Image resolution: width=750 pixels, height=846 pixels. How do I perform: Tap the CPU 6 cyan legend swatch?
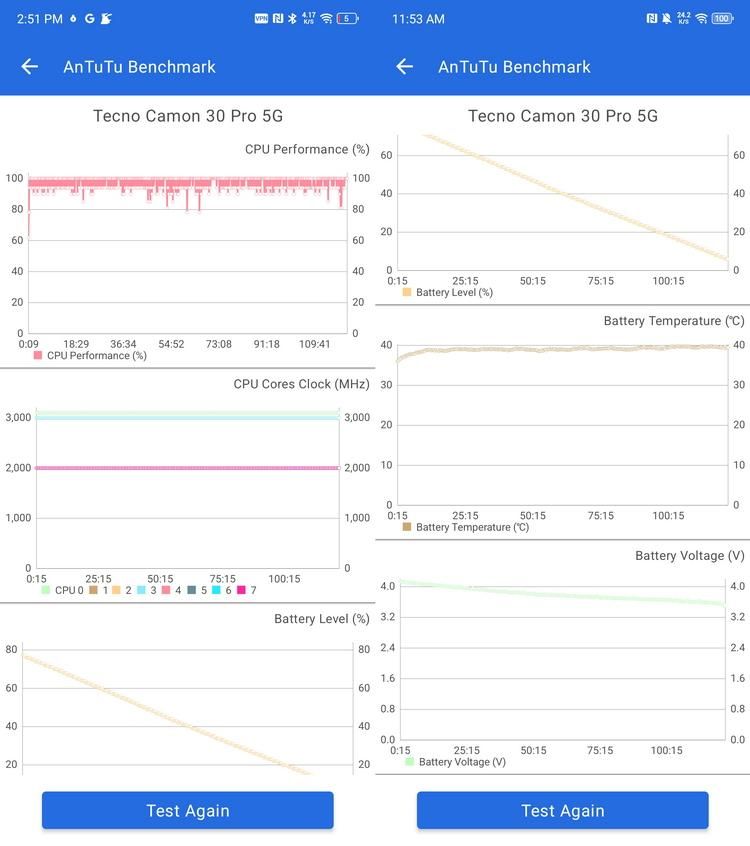216,590
